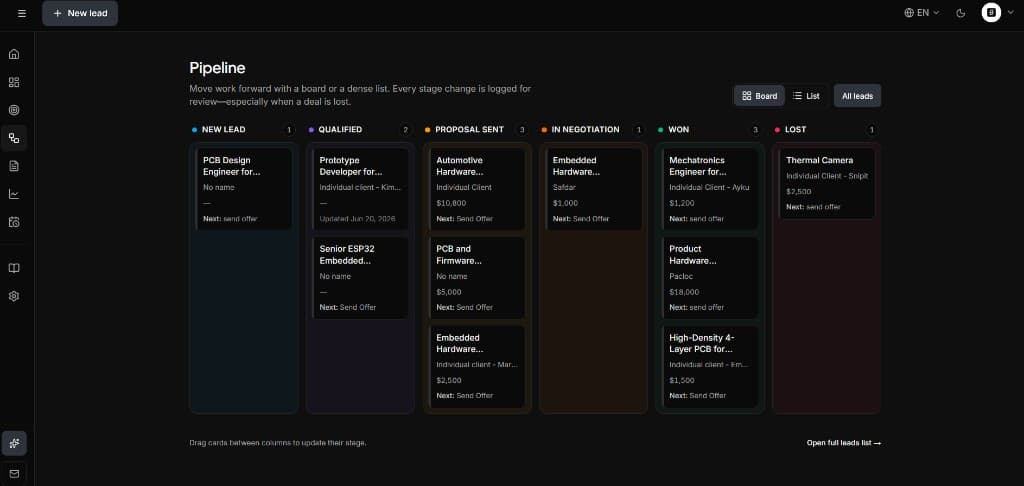Open the analytics chart icon in sidebar
1024x486 pixels.
click(x=14, y=194)
